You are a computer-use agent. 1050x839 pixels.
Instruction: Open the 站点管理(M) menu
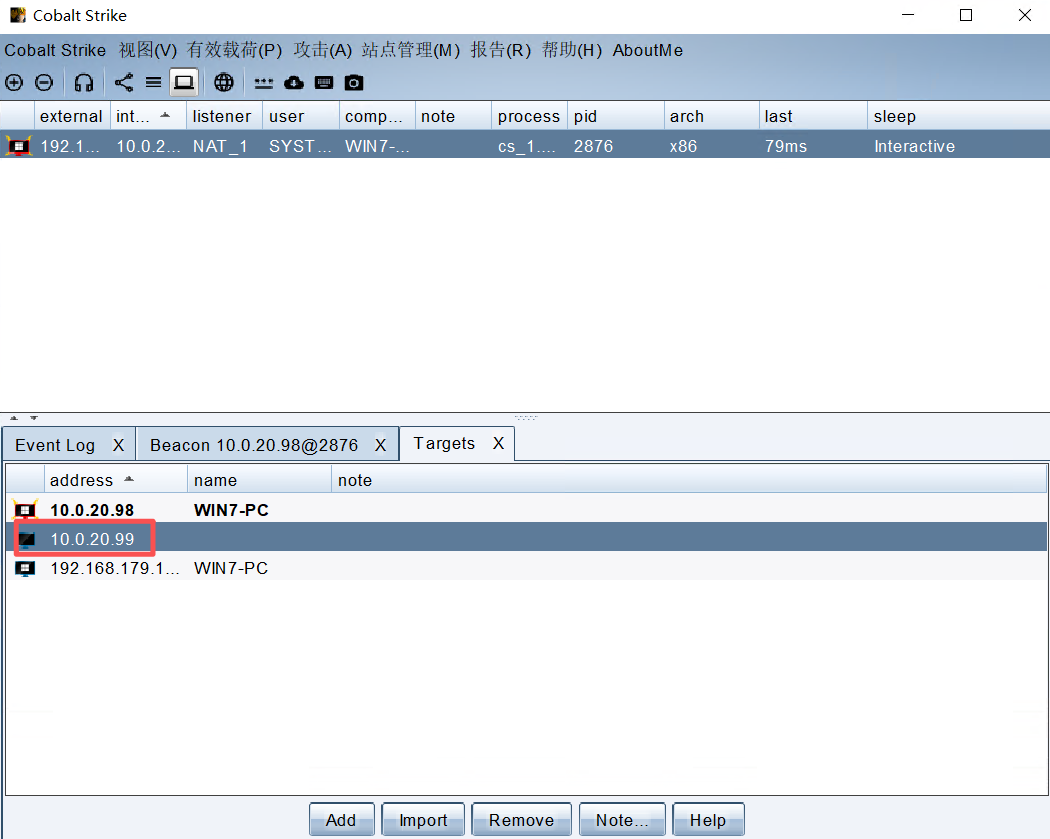[411, 50]
